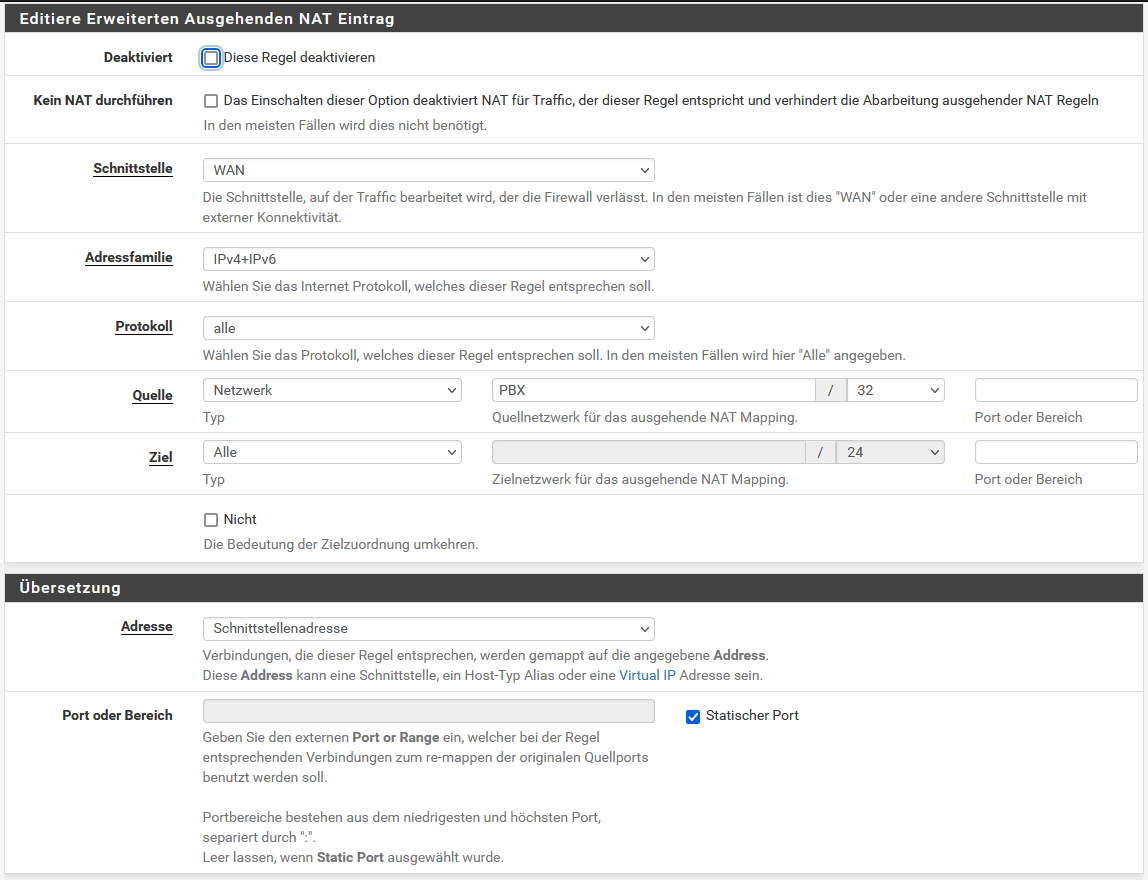Click the bold 'Port oder Bereich' row label
This screenshot has width=1148, height=880.
coord(117,715)
